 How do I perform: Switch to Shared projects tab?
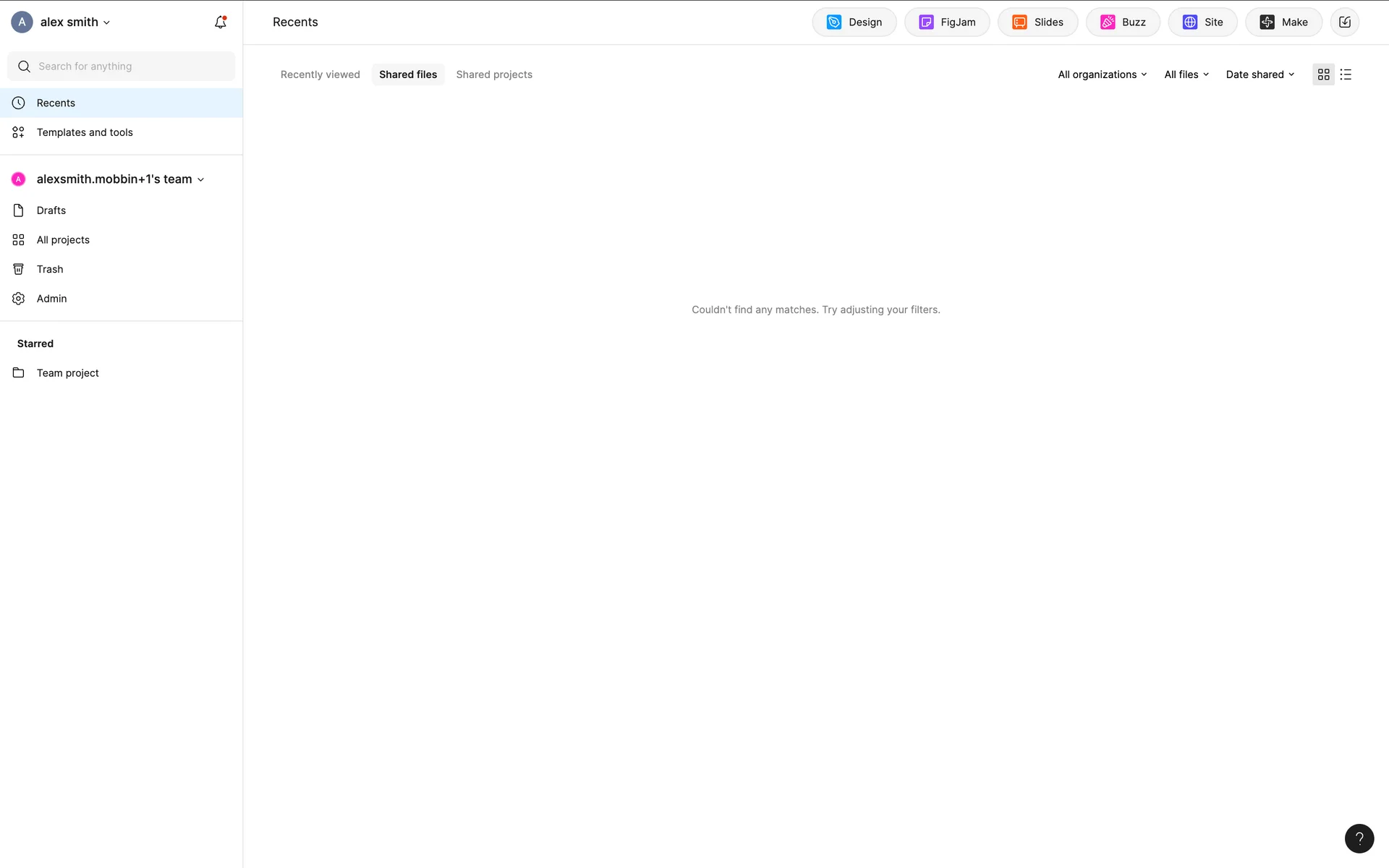tap(494, 75)
